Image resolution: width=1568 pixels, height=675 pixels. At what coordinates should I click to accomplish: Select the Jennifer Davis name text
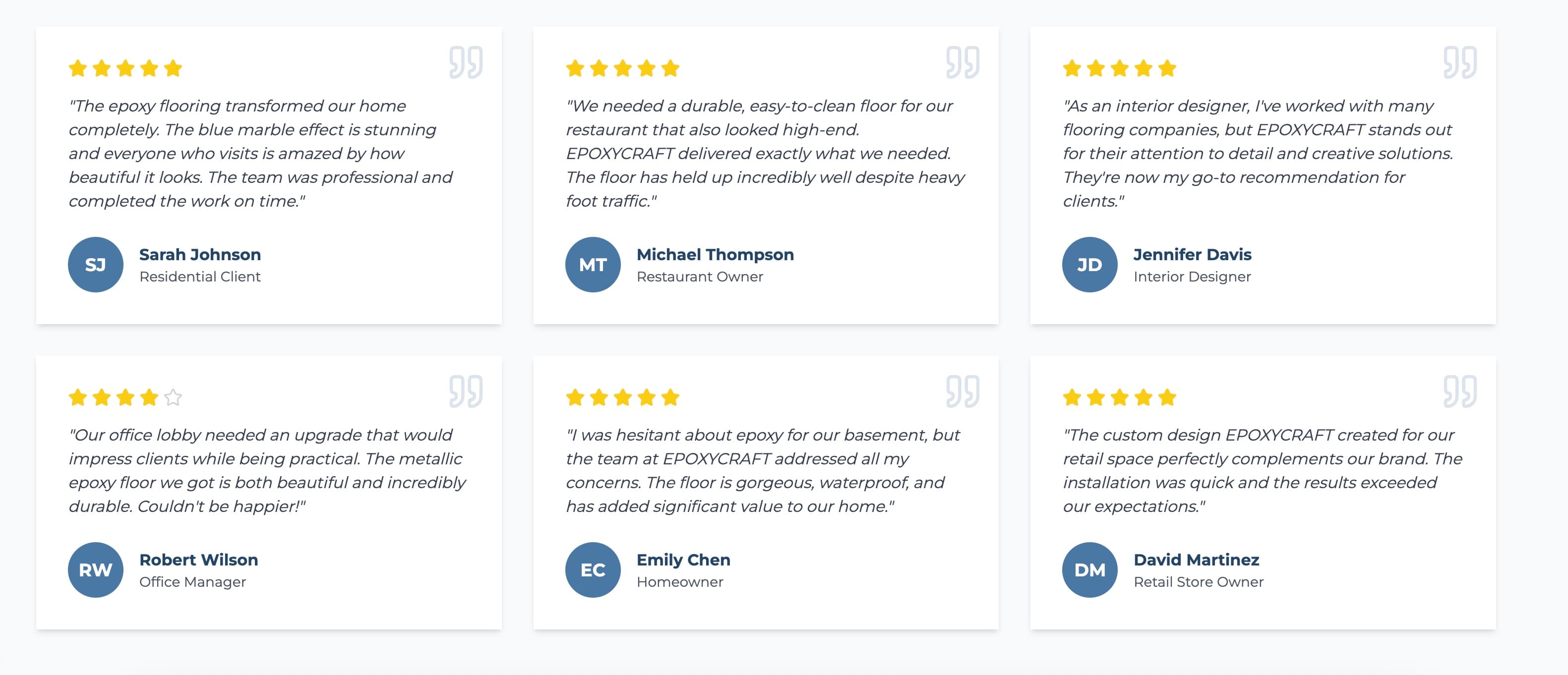pos(1193,254)
